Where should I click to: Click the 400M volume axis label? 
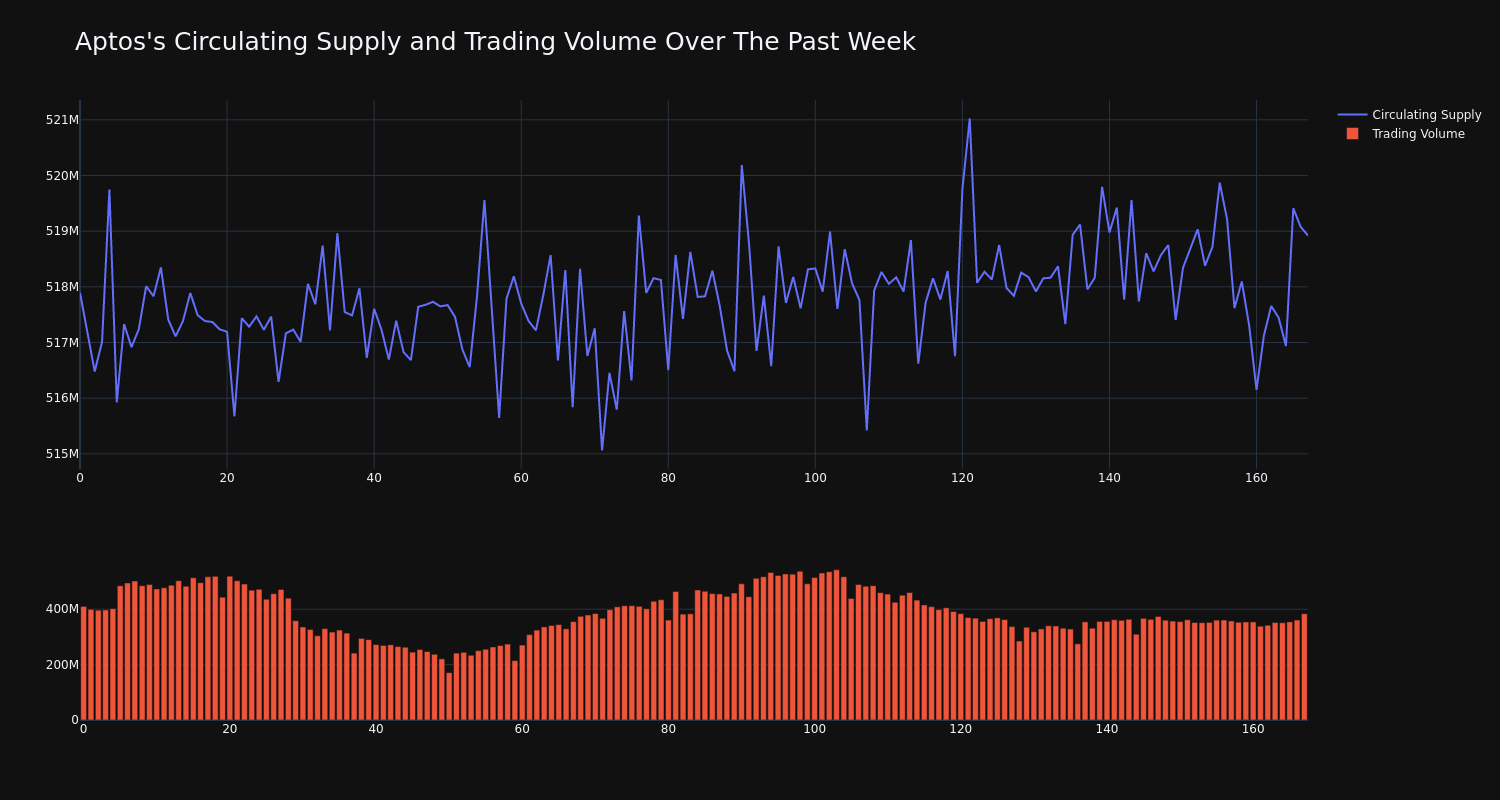click(62, 609)
